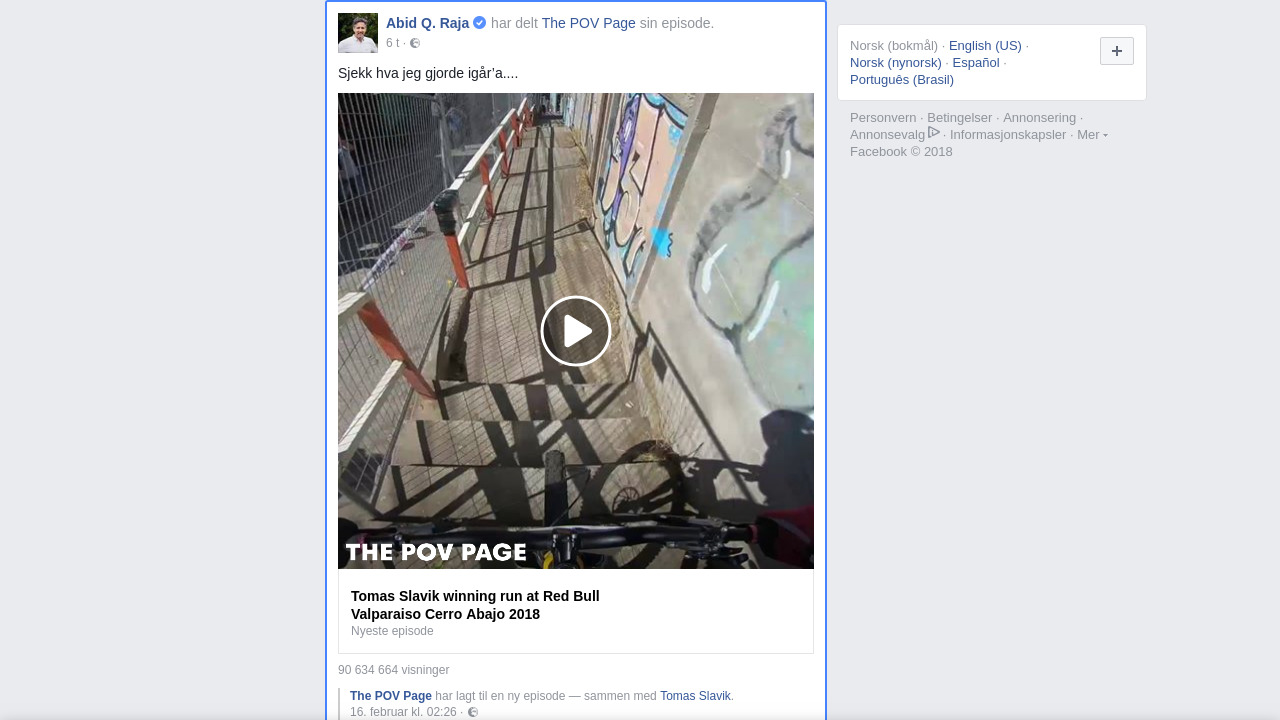This screenshot has width=1280, height=720.
Task: Click the Nyeste episode label
Action: [x=392, y=631]
